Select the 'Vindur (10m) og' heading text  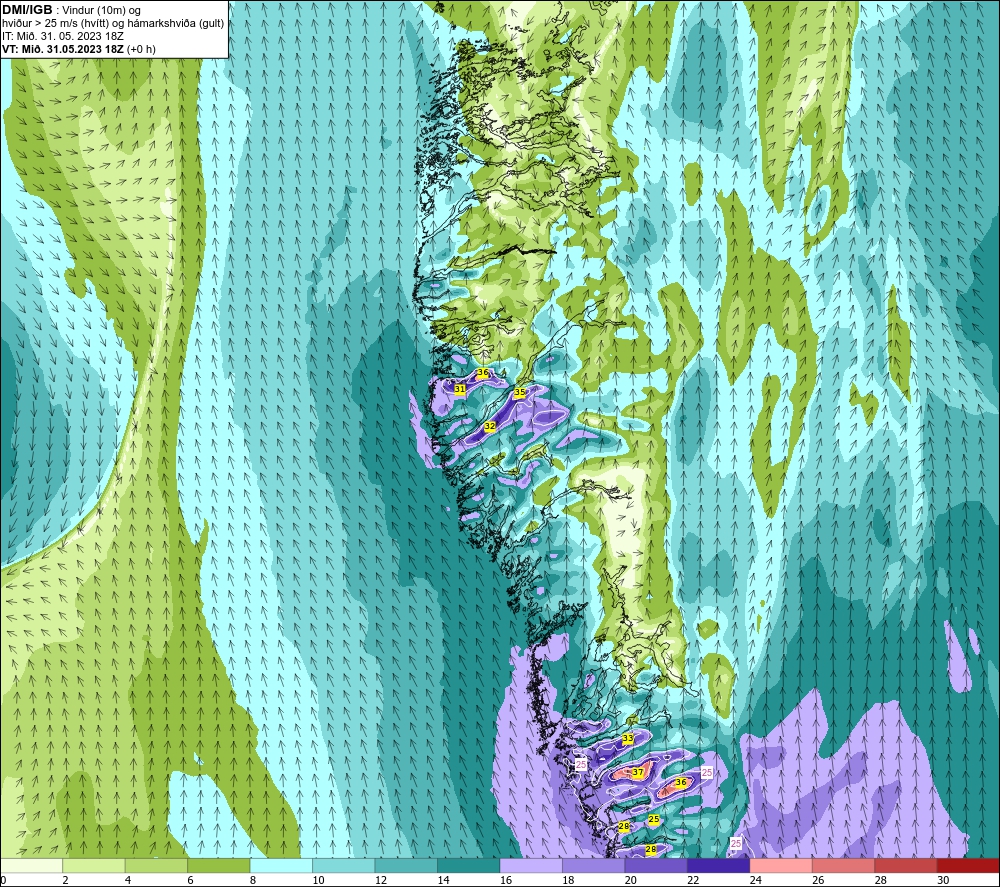101,10
